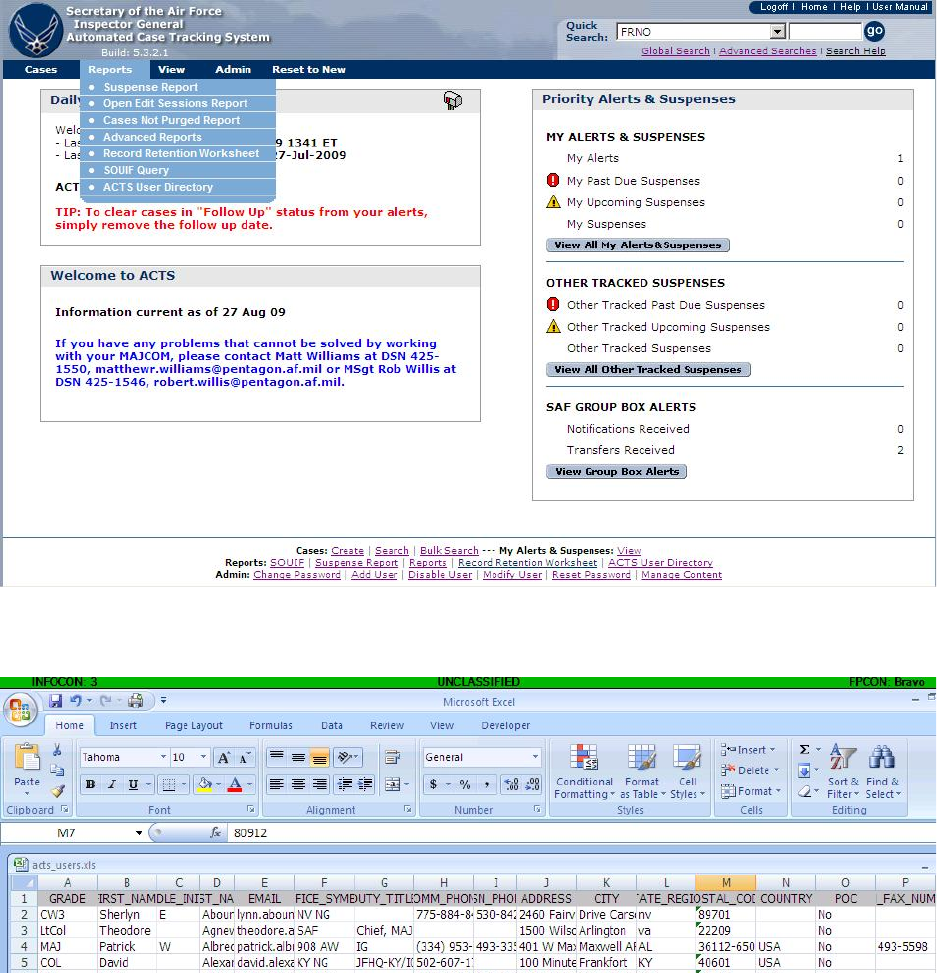
Task: Toggle Underline formatting in Excel
Action: pos(133,784)
